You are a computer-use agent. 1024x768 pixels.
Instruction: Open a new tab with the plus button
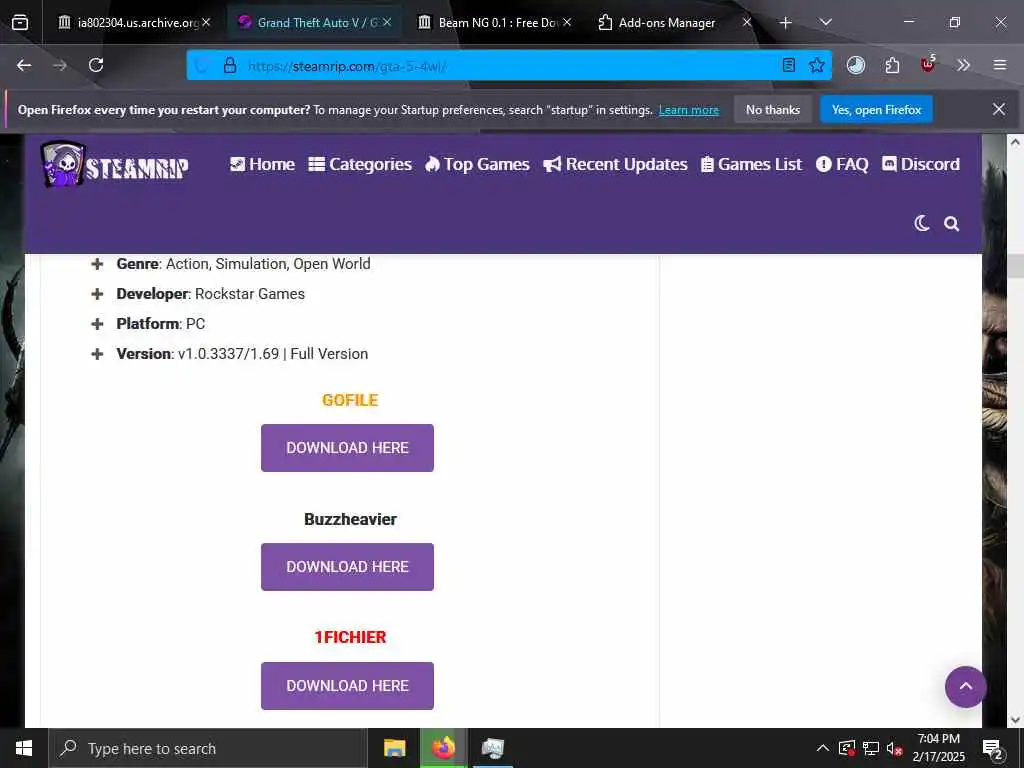pos(786,23)
